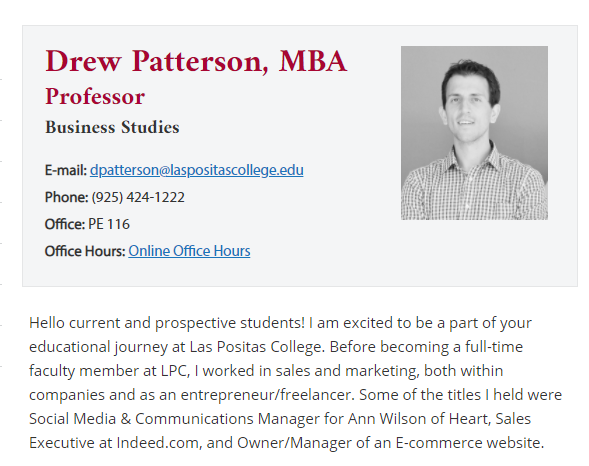Select the Business Studies department text
Screen dimensions: 589x466
coord(112,127)
